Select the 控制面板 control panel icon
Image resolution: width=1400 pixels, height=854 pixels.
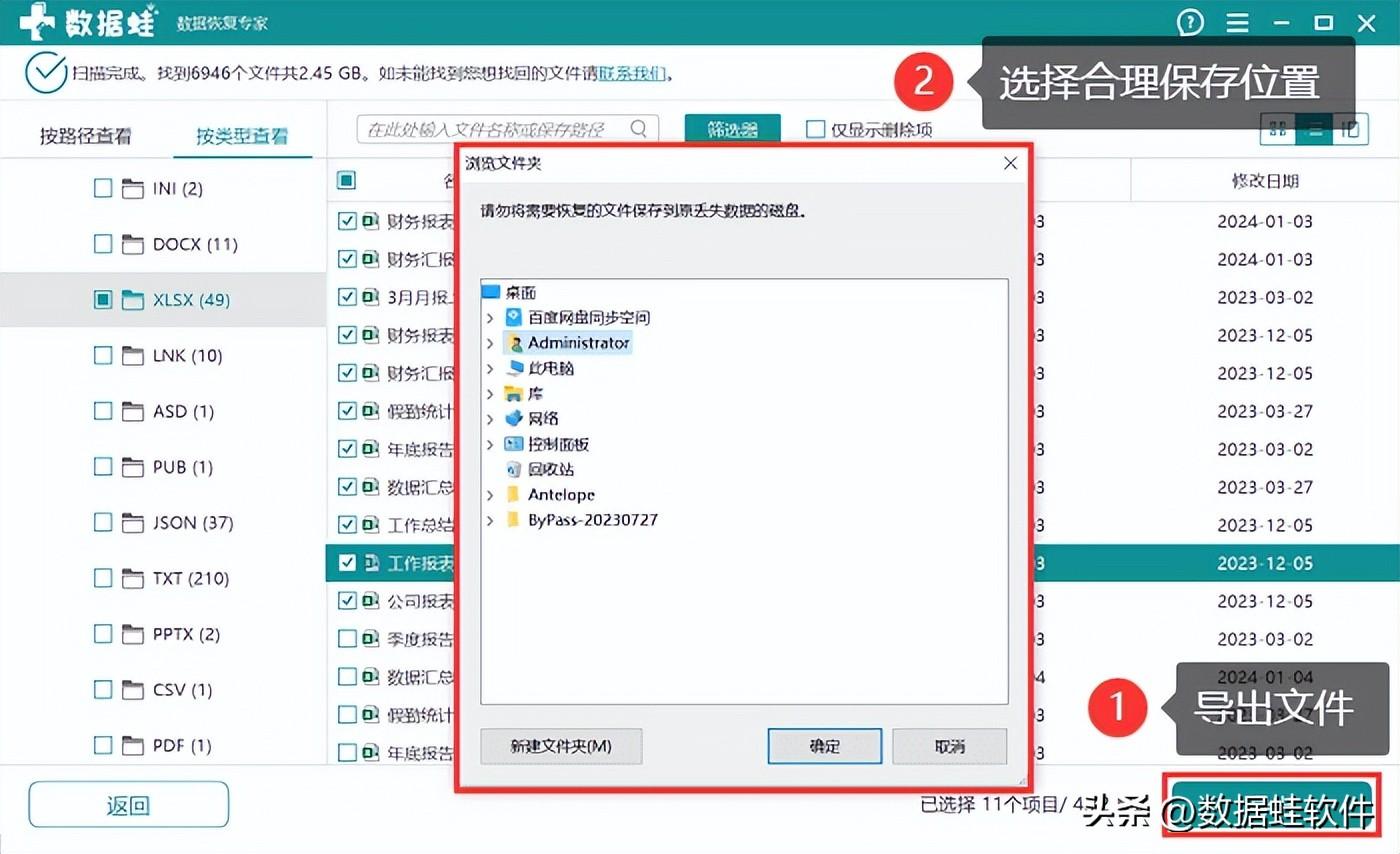click(514, 444)
